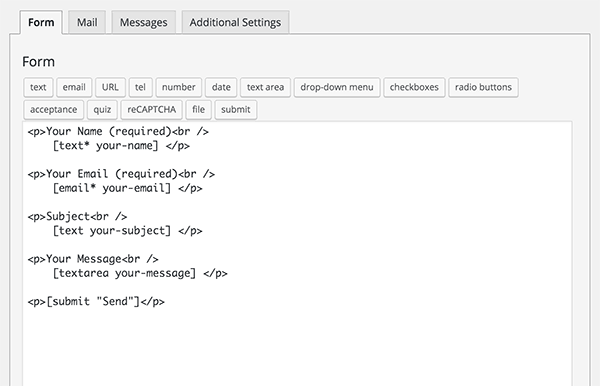Viewport: 600px width, 386px height.
Task: Insert a submit button tag
Action: 236,110
